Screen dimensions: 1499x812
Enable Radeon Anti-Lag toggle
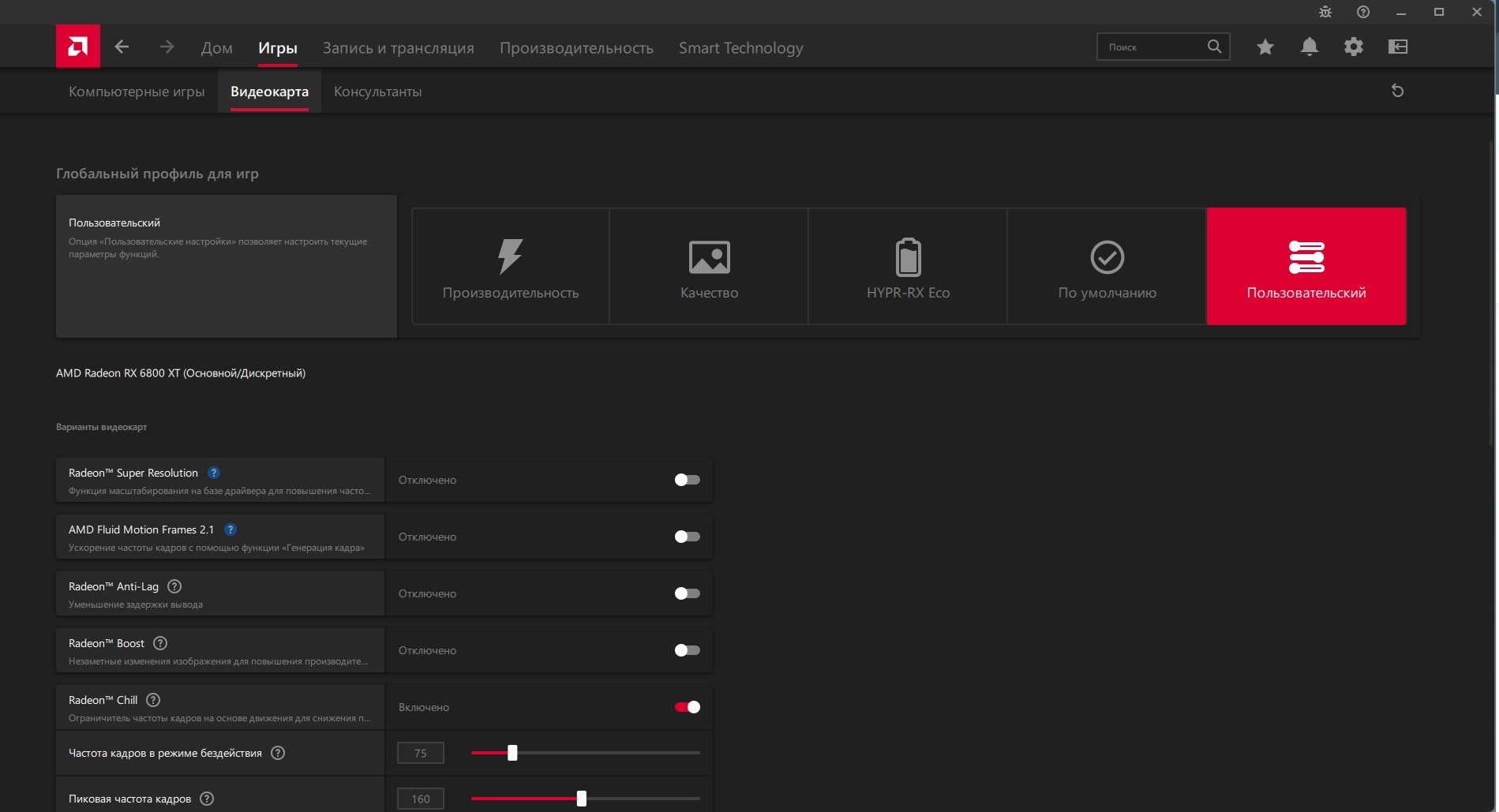coord(688,593)
